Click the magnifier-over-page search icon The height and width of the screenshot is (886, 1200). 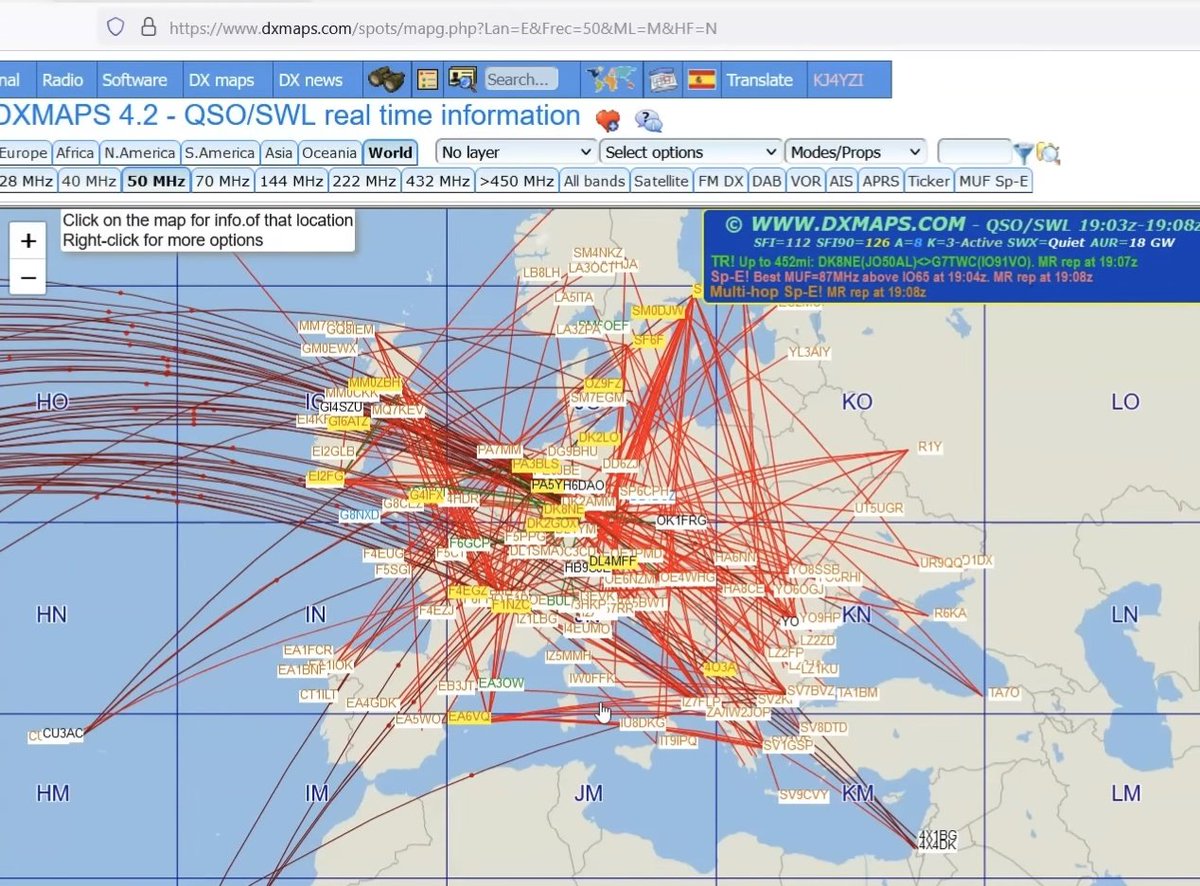pyautogui.click(x=462, y=80)
